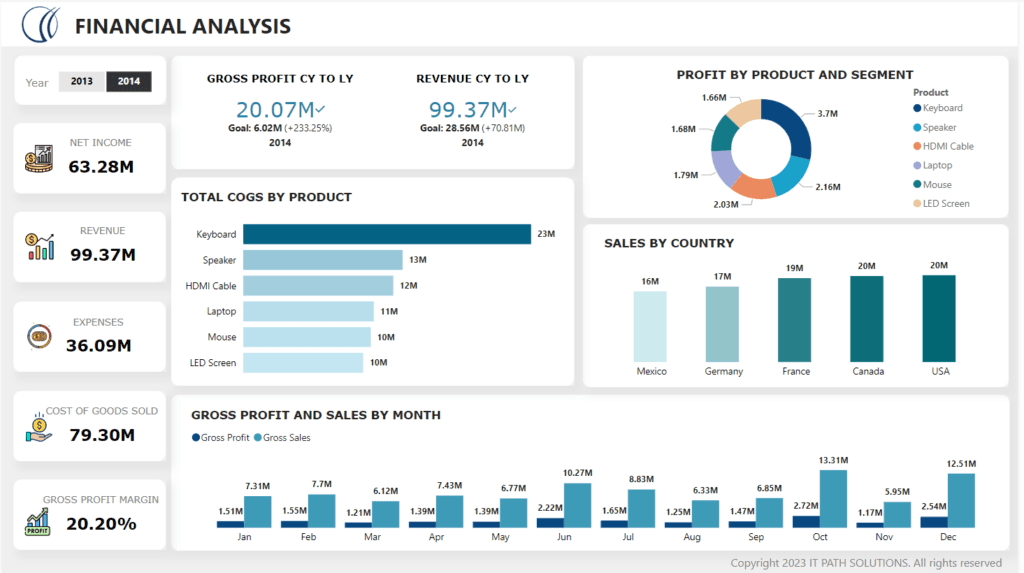The width and height of the screenshot is (1024, 573).
Task: Click the Net Income money icon
Action: coord(39,157)
